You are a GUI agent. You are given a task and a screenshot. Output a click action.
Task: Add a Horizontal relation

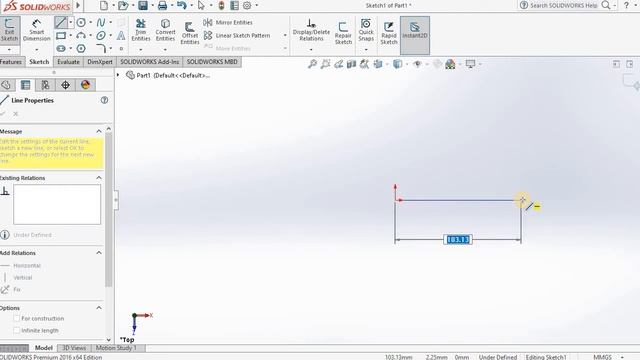click(x=21, y=266)
